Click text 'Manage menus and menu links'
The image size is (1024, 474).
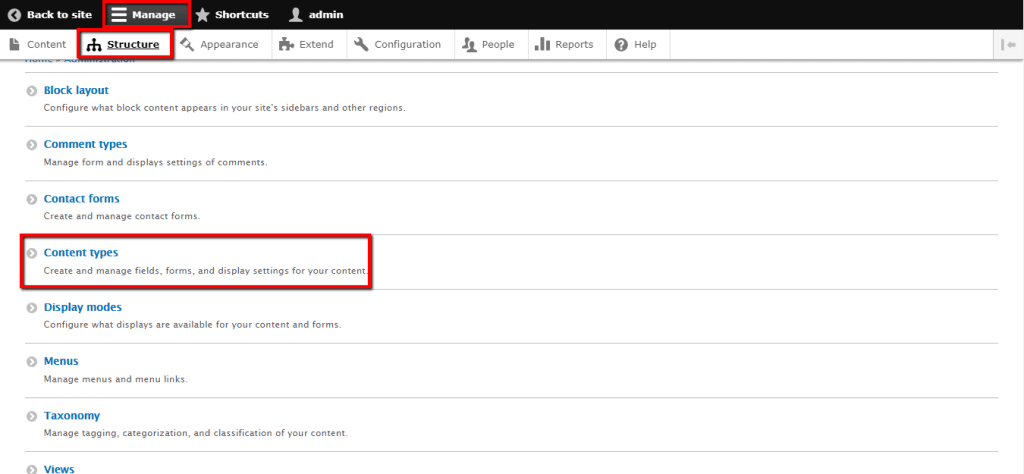tap(115, 379)
